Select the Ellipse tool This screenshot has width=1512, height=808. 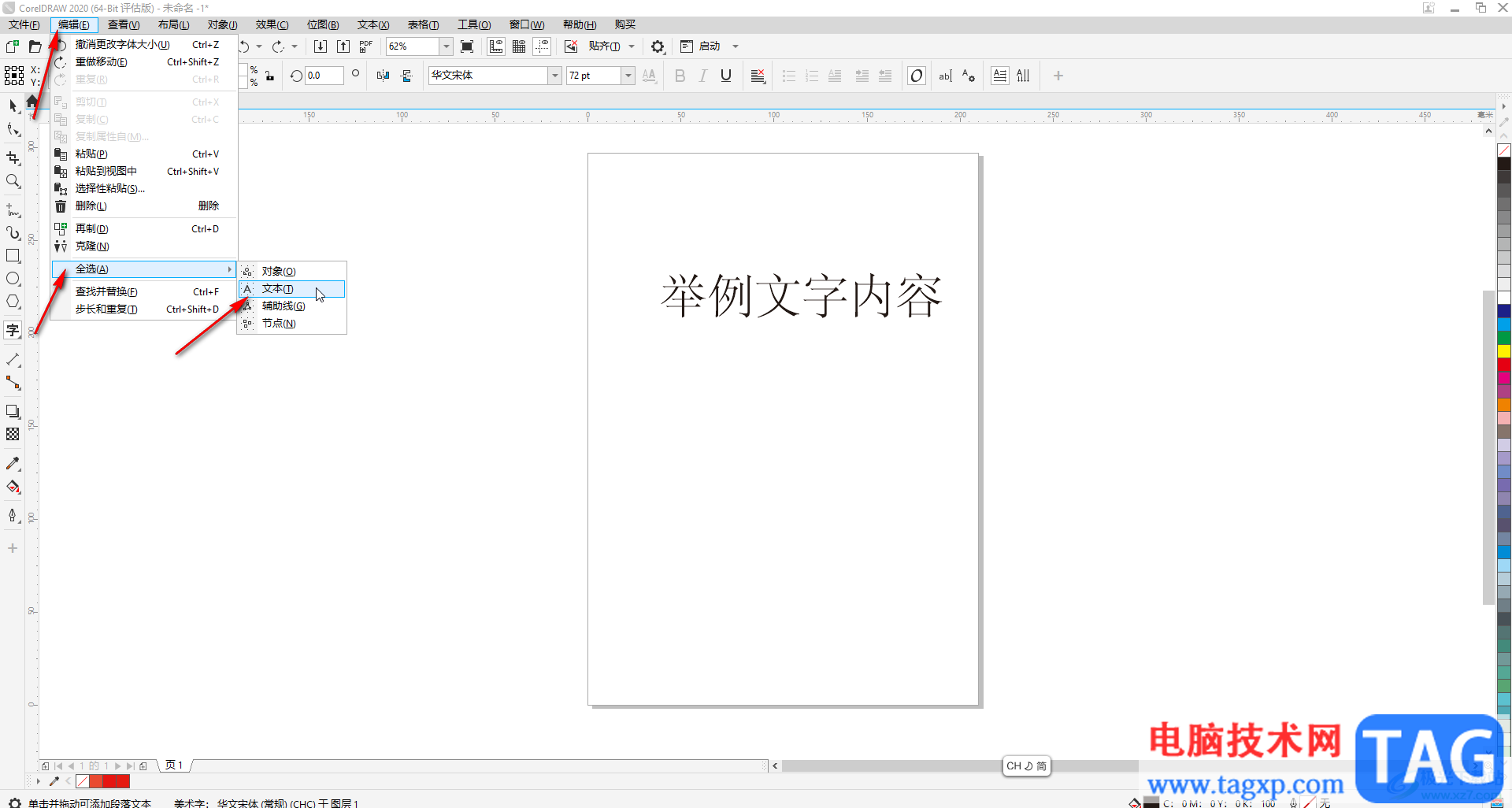13,279
